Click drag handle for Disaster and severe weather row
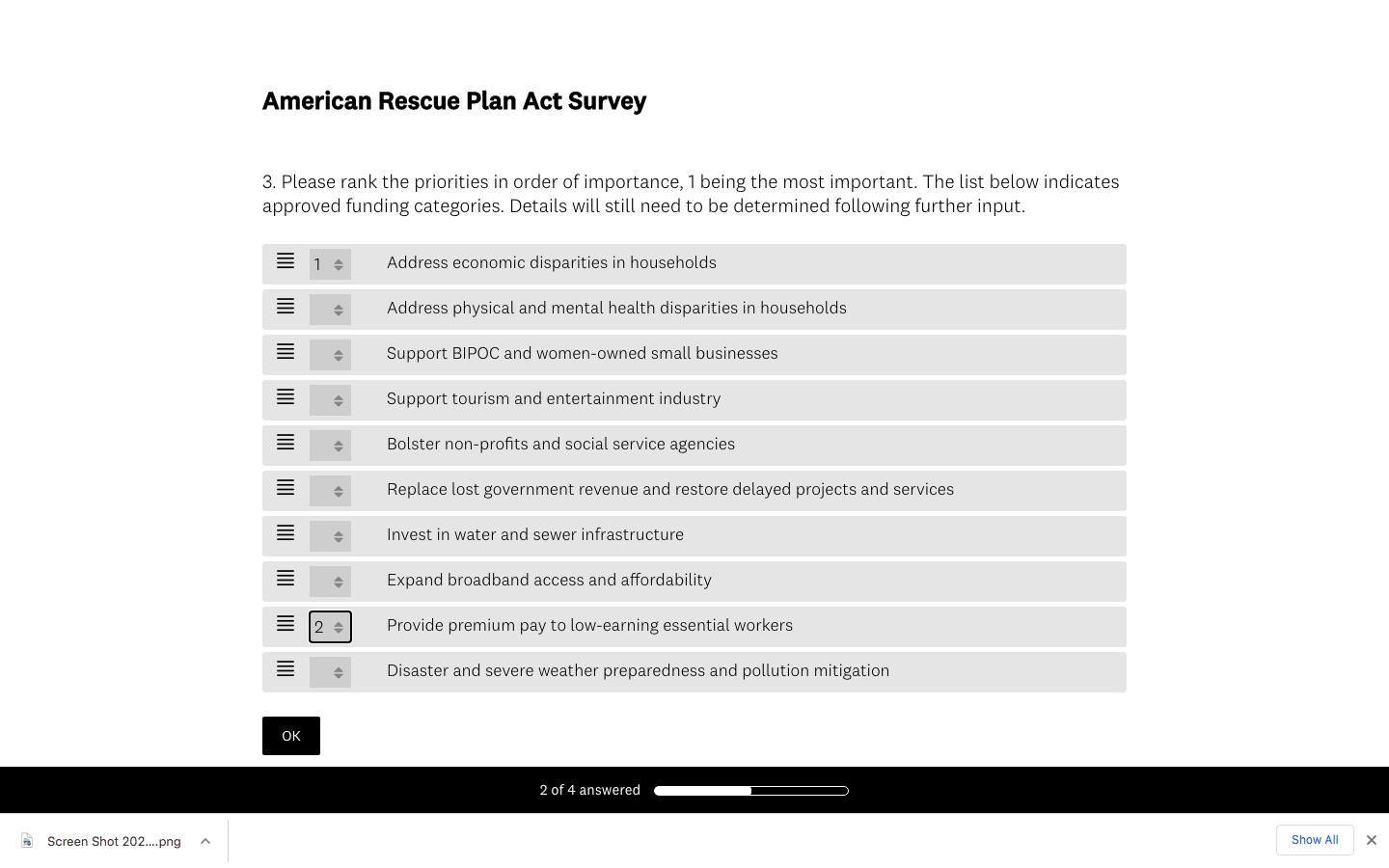 286,669
